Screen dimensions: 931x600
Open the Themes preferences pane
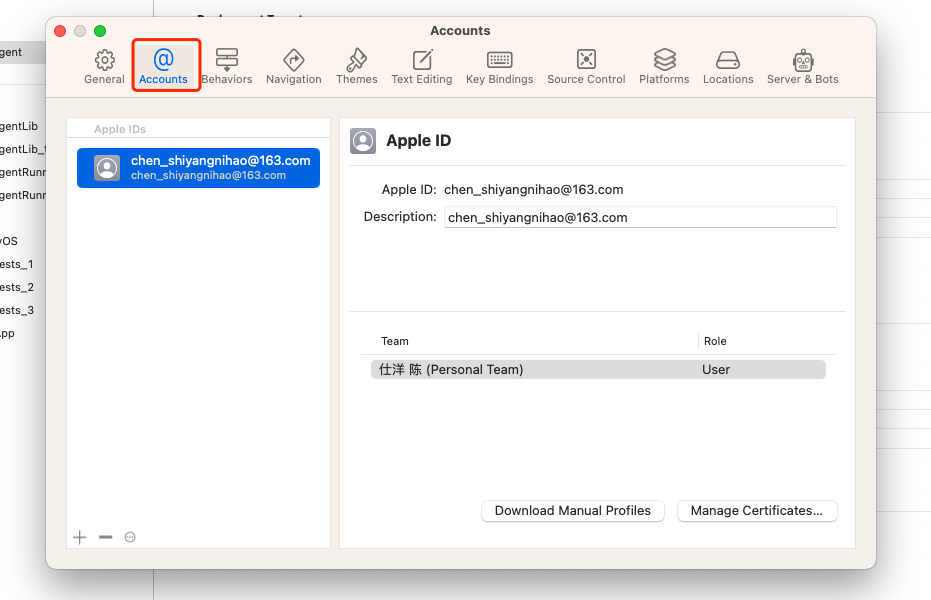(357, 66)
